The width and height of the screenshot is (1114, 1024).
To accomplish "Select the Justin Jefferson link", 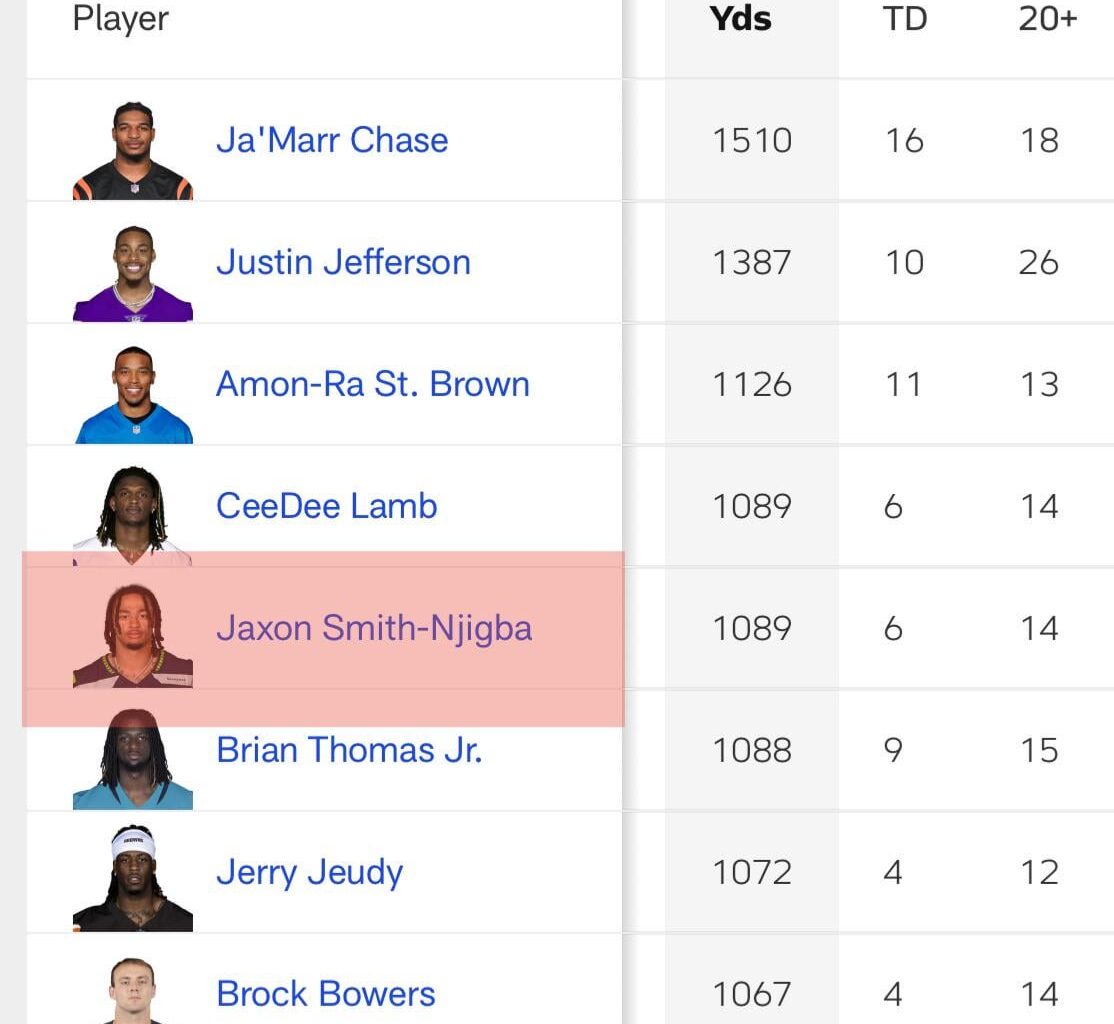I will tap(343, 262).
